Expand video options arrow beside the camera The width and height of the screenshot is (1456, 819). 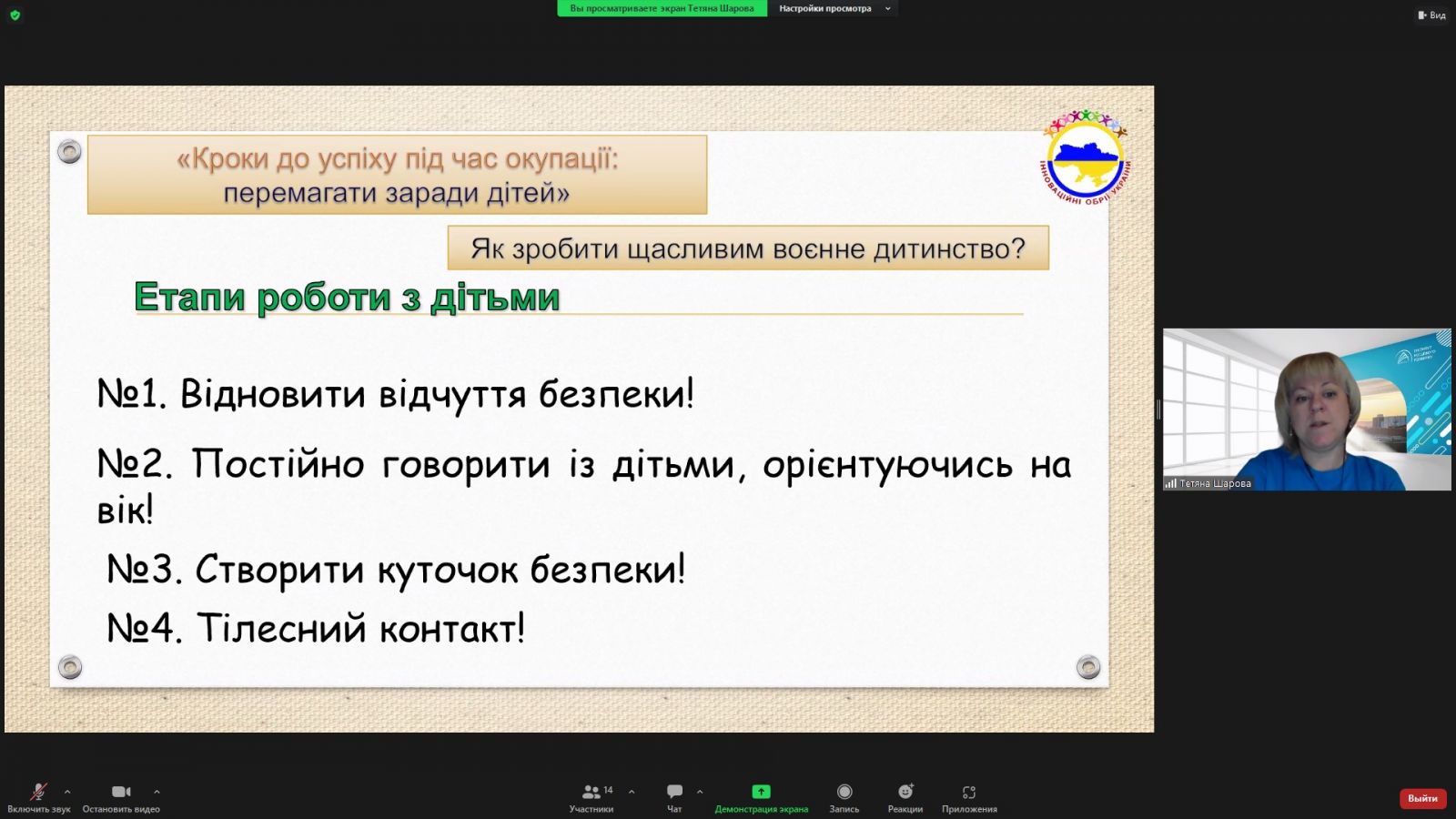pyautogui.click(x=157, y=792)
